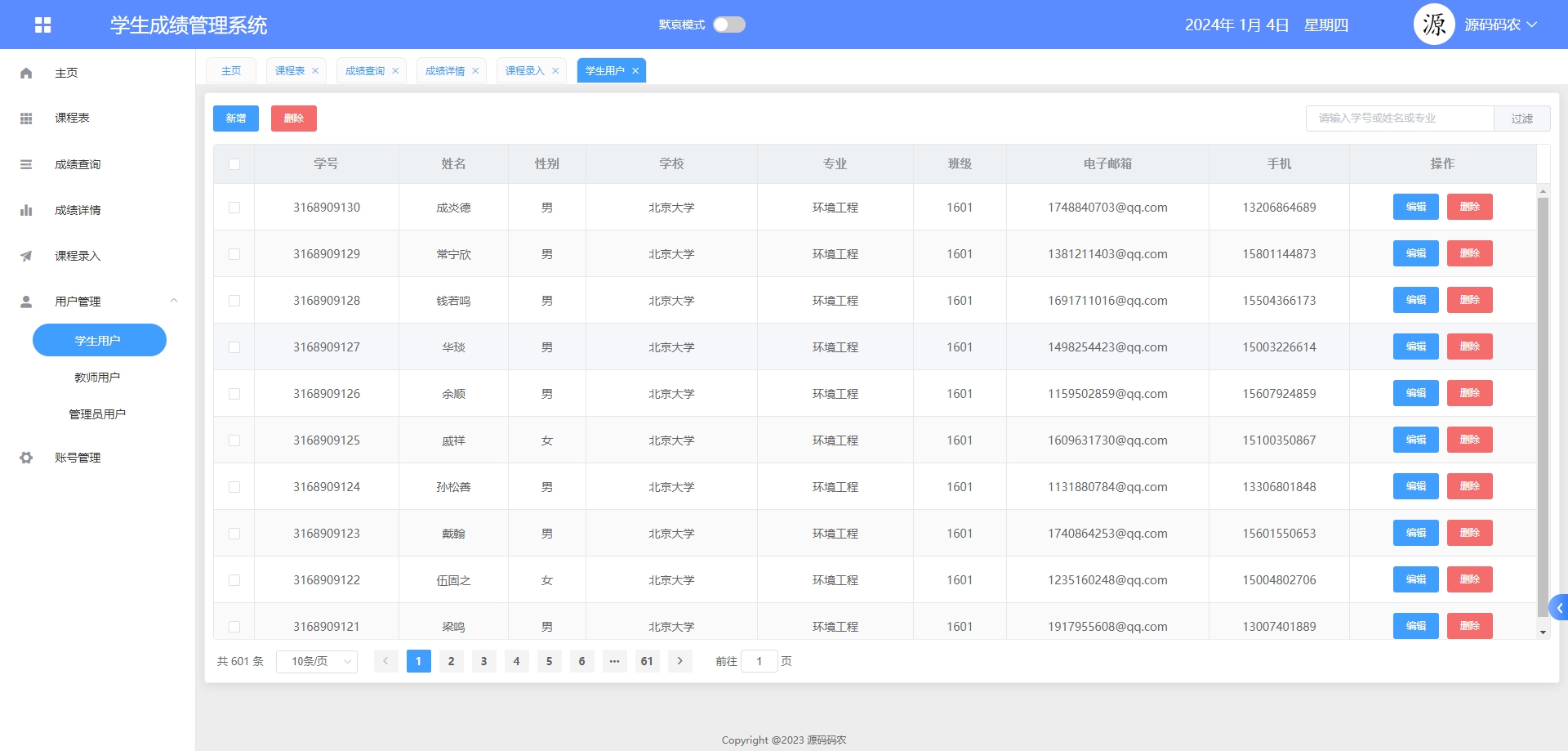The image size is (1568, 751).
Task: Close the 成绩查询 tab with its x
Action: (x=395, y=71)
